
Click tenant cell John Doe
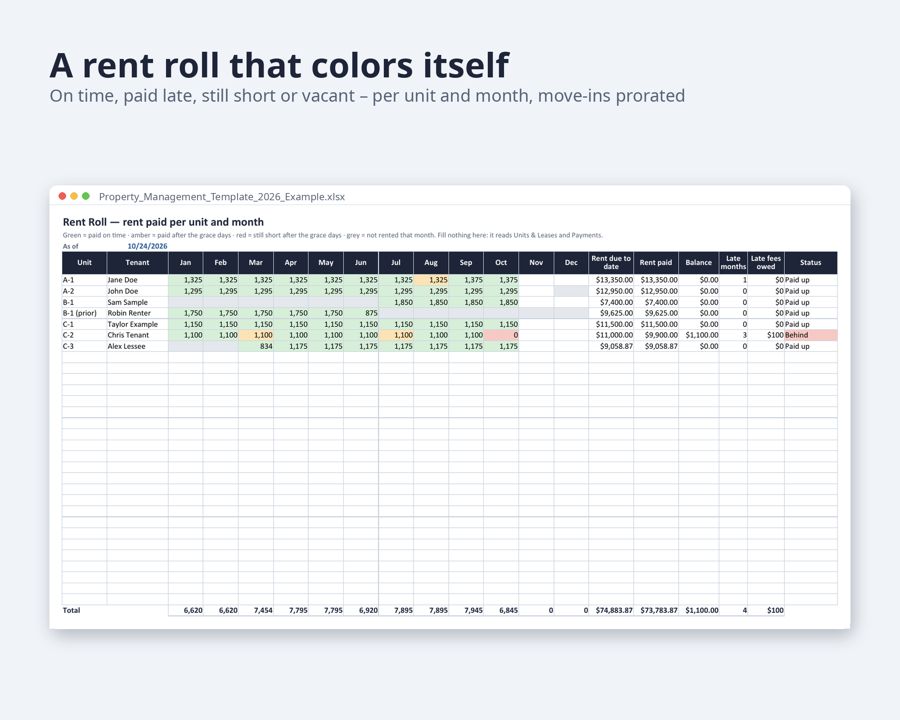tap(137, 291)
